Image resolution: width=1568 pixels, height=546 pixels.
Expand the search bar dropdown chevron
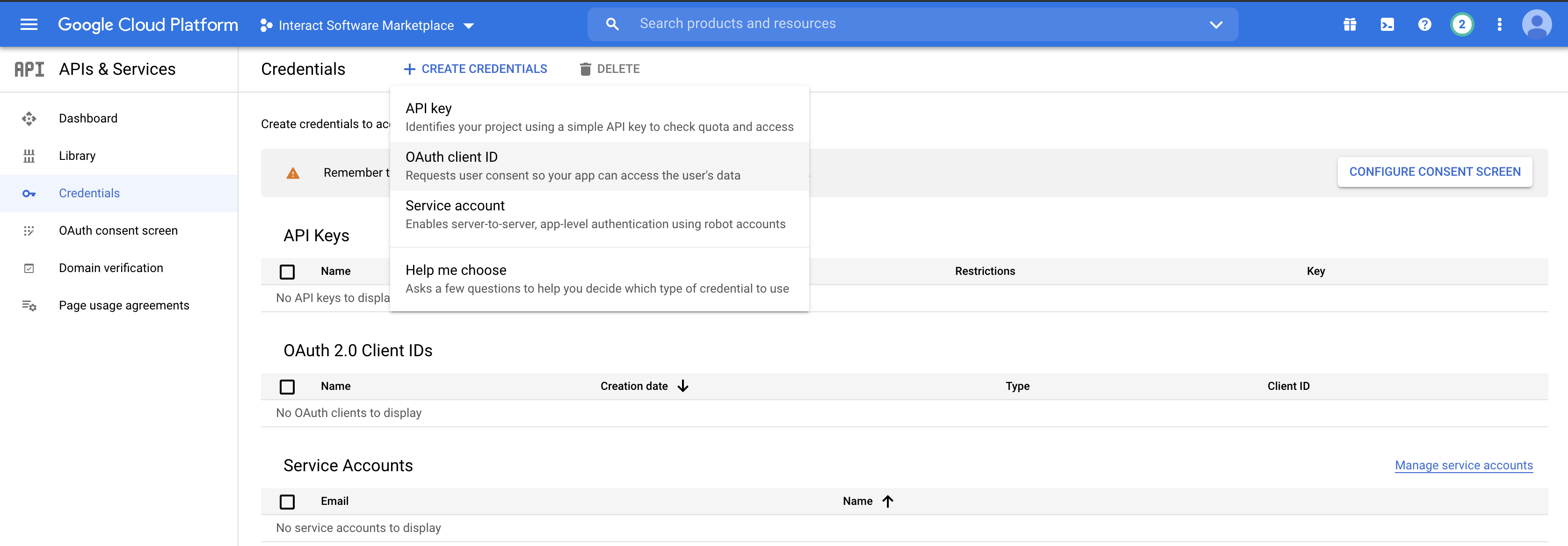(1216, 25)
